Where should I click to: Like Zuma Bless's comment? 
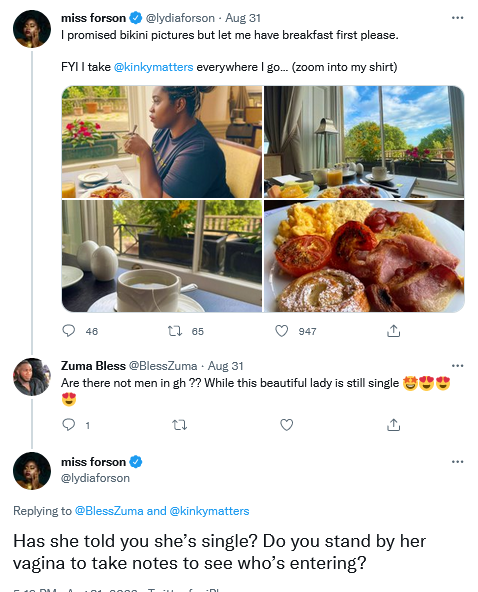(287, 425)
